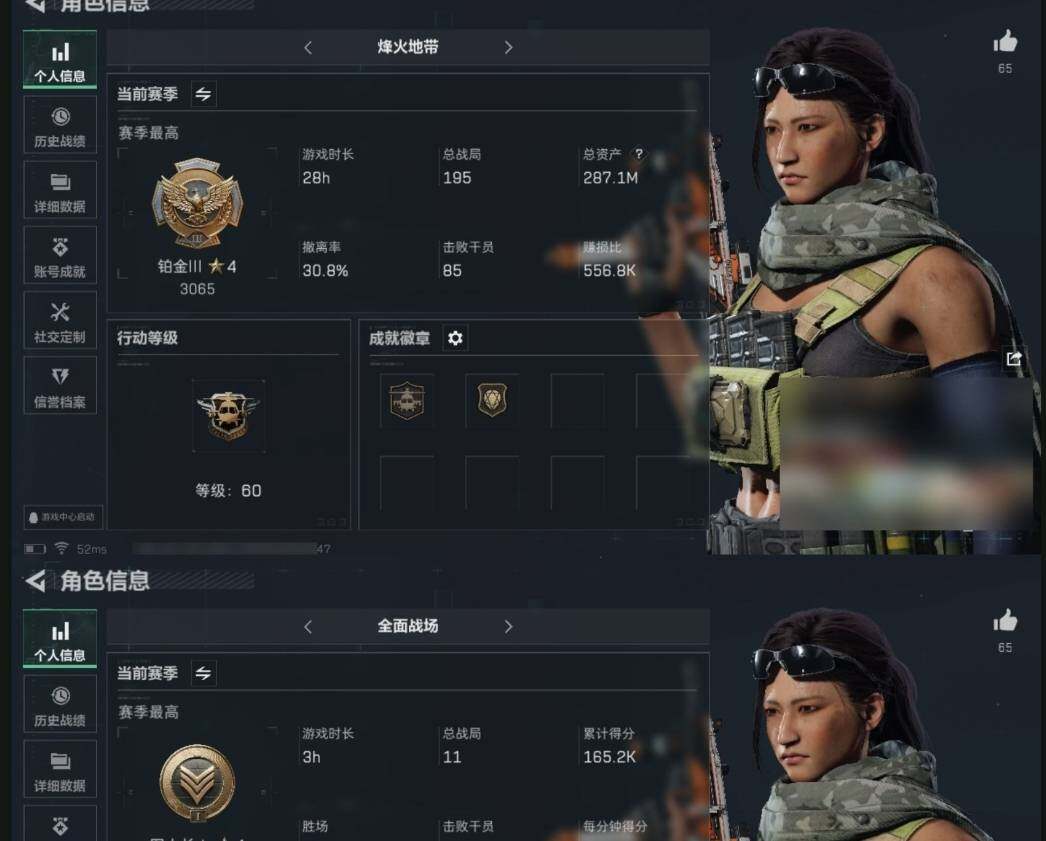Select helicopter achievement badge
The image size is (1046, 841).
(407, 401)
